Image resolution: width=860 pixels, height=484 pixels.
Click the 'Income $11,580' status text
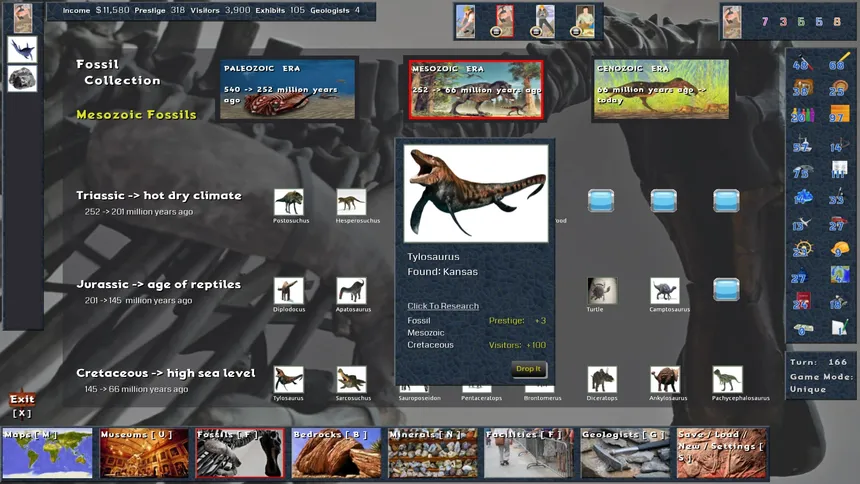point(96,10)
